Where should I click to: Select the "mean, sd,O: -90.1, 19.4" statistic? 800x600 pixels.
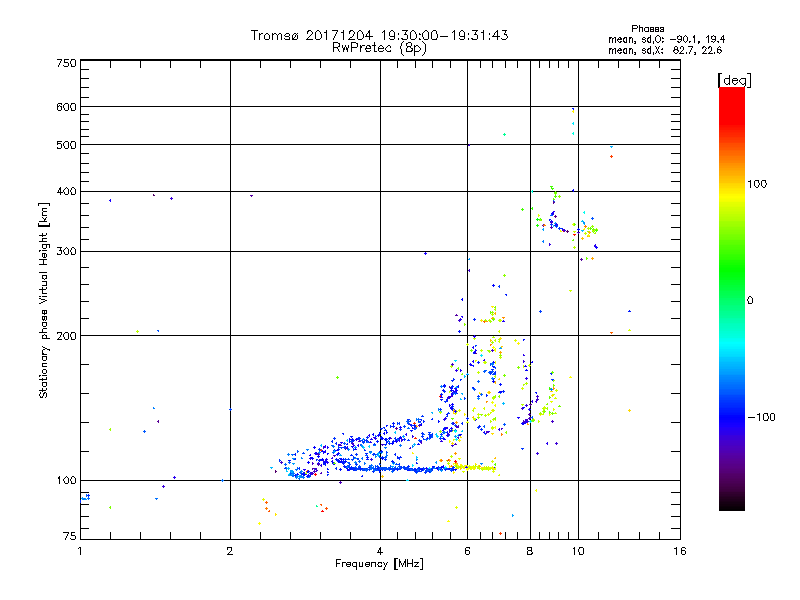coord(666,39)
